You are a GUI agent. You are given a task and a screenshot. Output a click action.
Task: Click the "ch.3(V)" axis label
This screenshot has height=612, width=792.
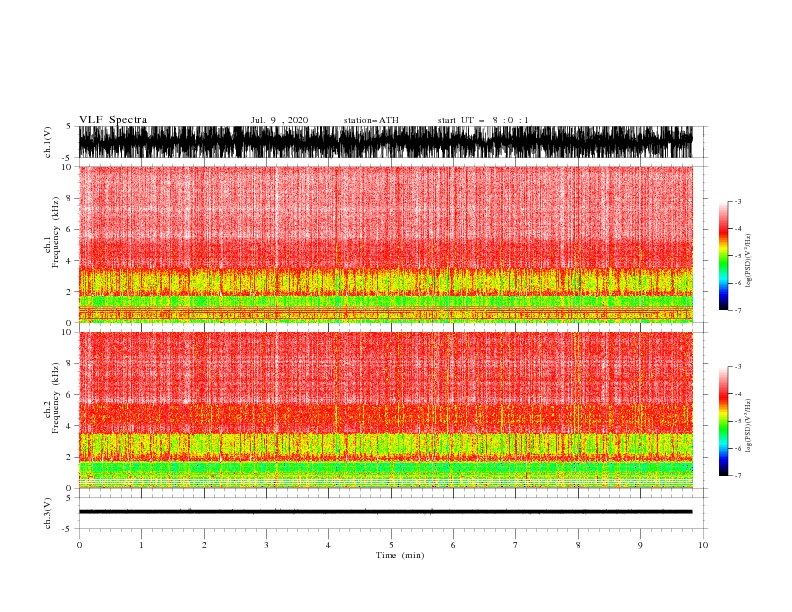(x=48, y=513)
